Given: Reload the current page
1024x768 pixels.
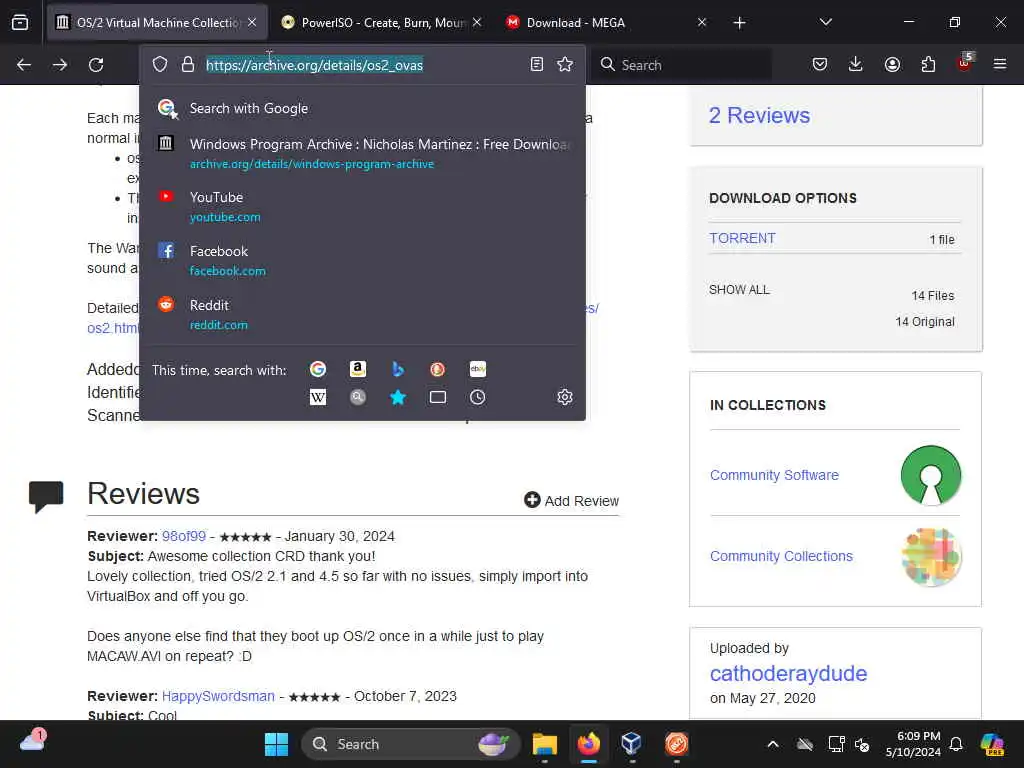Looking at the screenshot, I should pos(96,65).
